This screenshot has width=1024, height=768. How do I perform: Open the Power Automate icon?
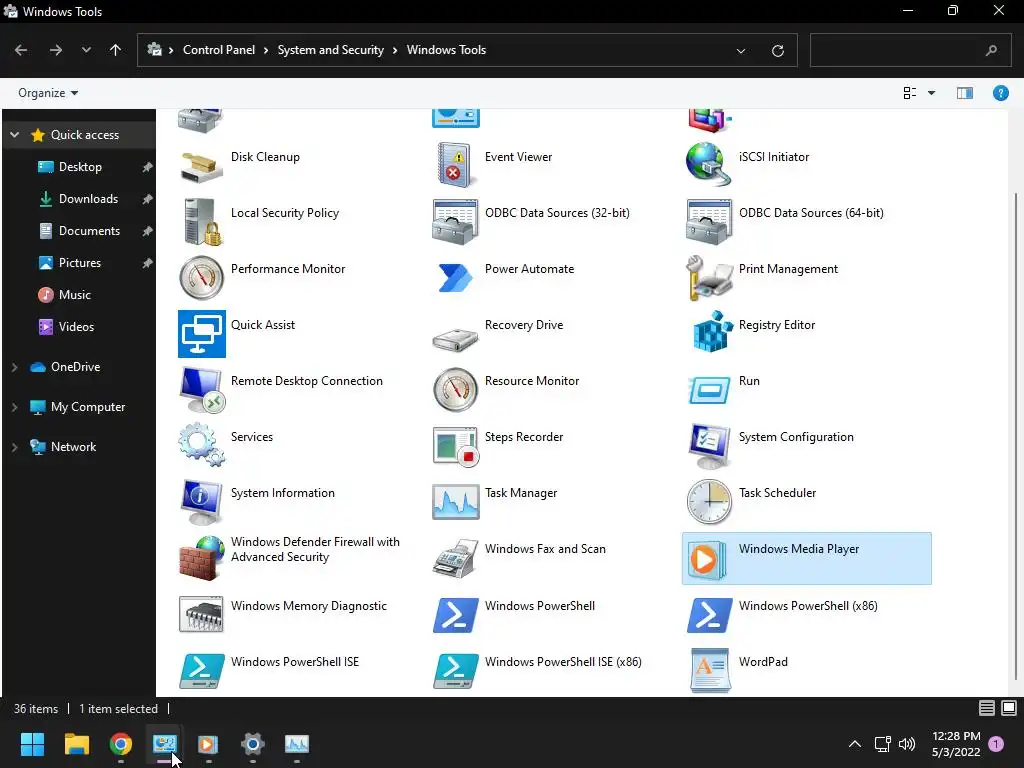pos(455,278)
